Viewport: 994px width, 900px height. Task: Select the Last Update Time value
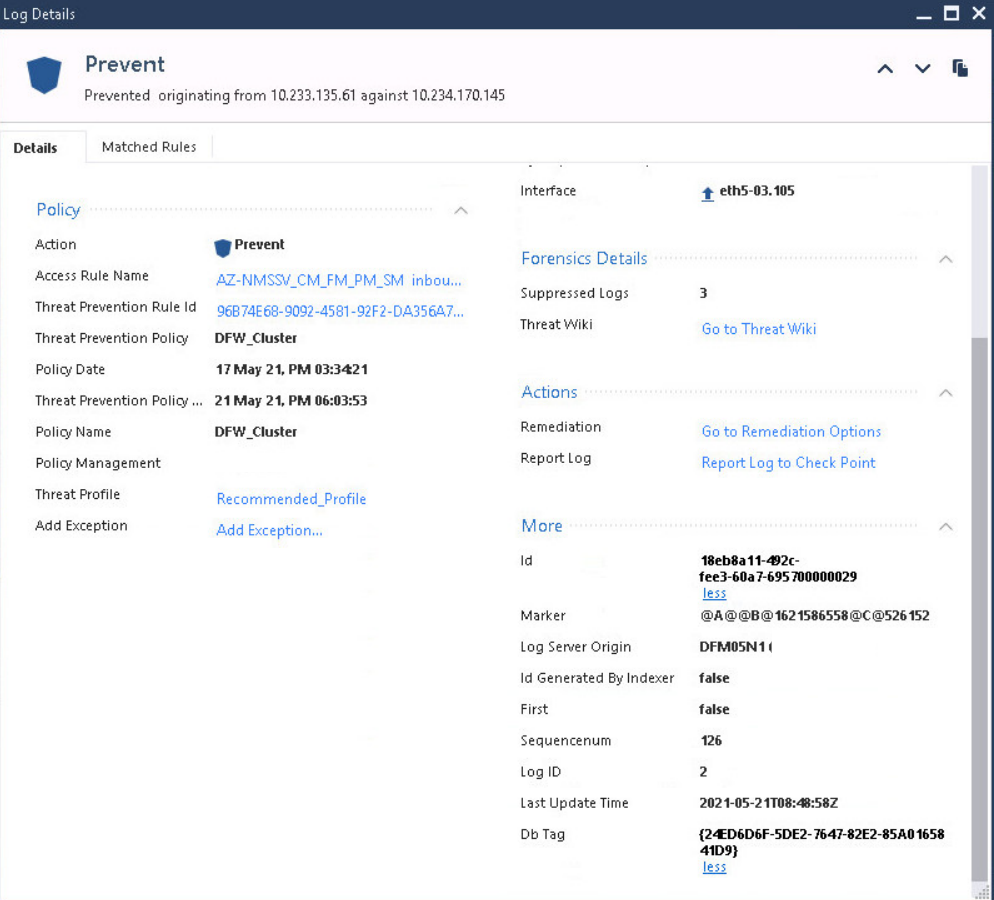(x=768, y=803)
